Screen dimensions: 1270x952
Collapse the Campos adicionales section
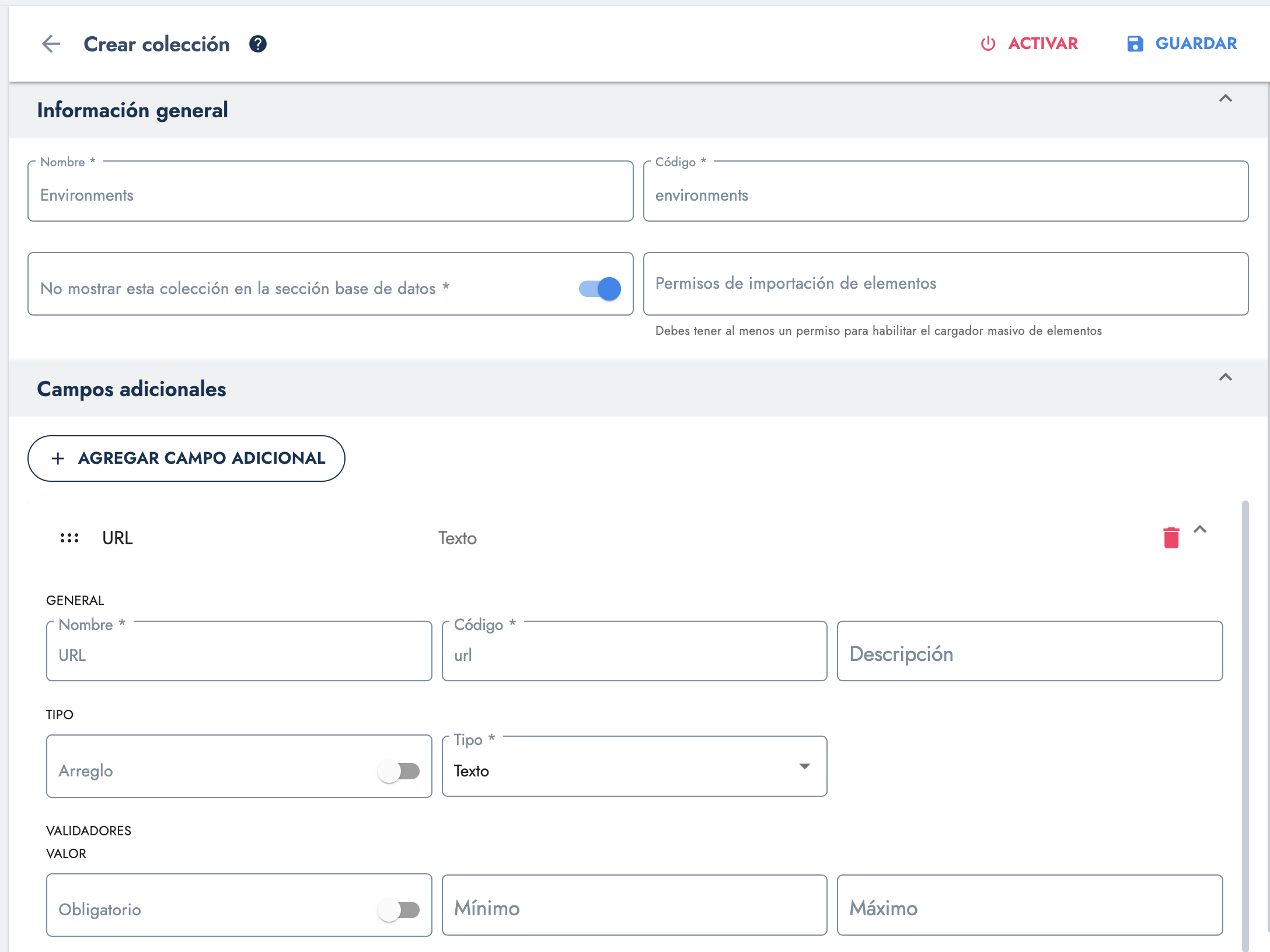coord(1225,377)
